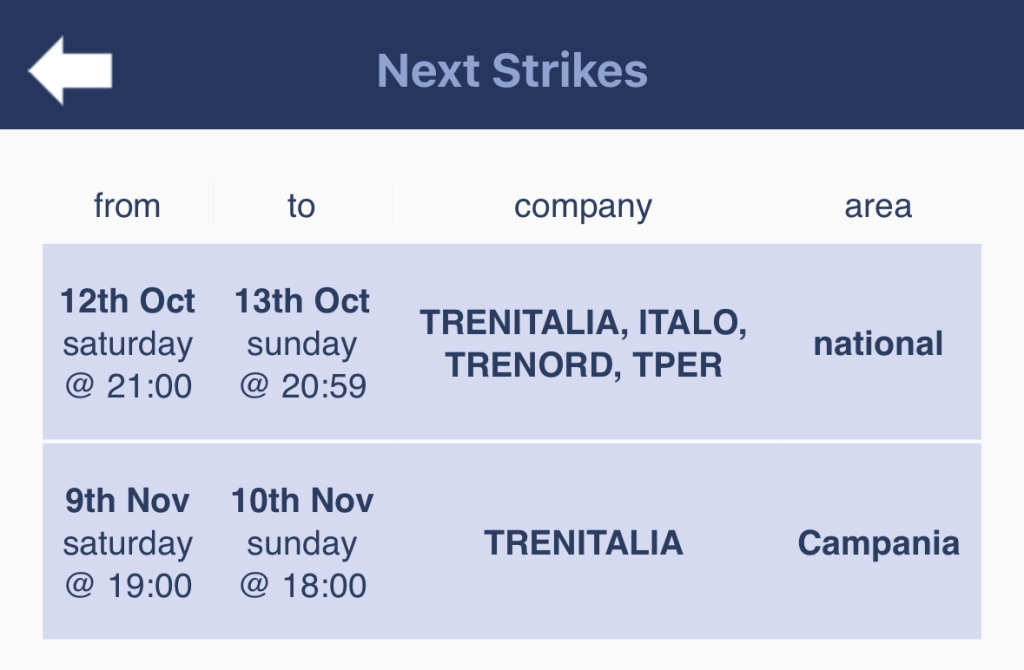1024x670 pixels.
Task: Open the 9th Nov strike start date
Action: click(127, 501)
